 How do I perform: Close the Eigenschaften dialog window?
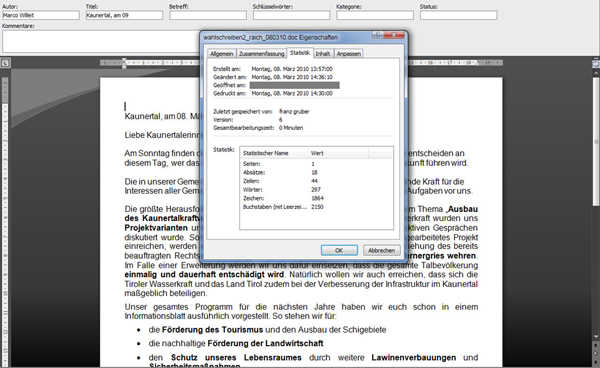pyautogui.click(x=394, y=35)
